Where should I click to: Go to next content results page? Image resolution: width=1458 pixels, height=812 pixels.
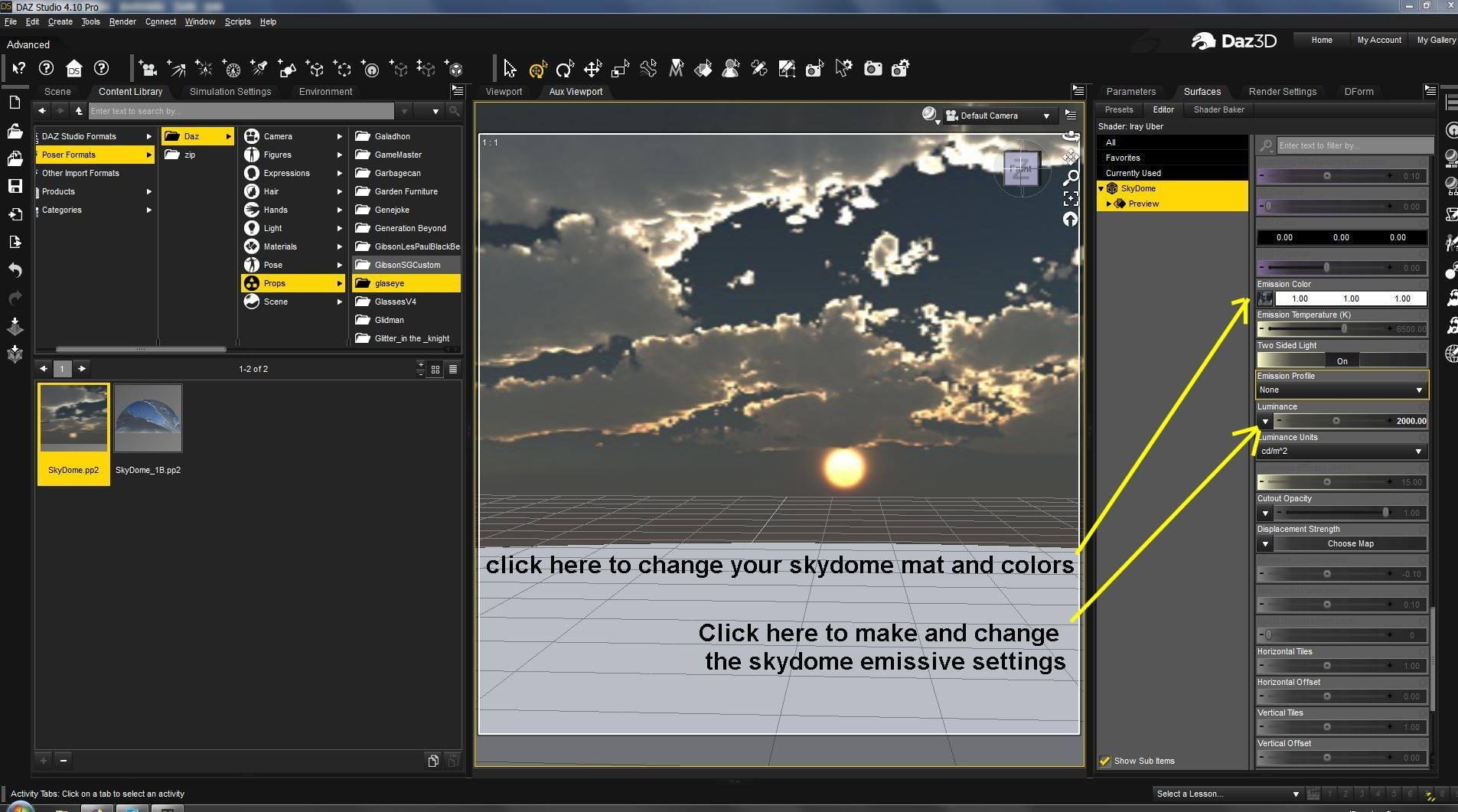[x=82, y=369]
